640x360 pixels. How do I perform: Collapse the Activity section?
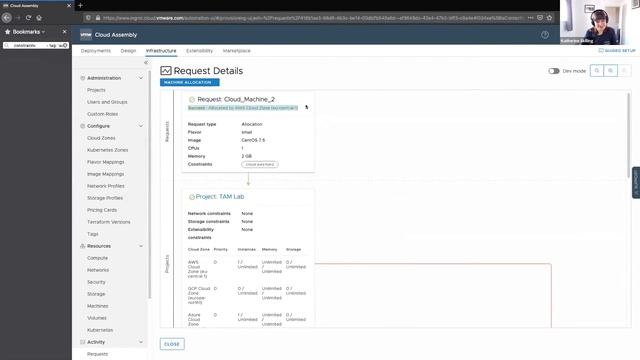(141, 342)
